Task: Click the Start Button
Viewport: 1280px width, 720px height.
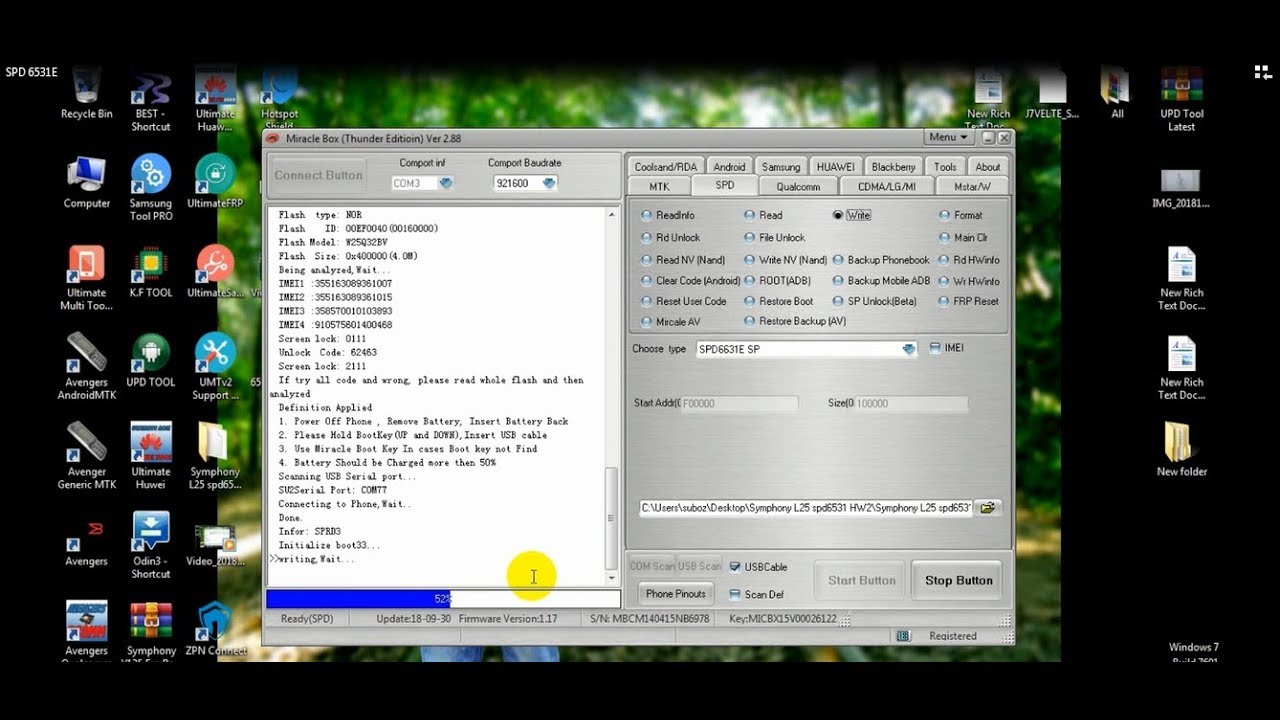Action: tap(862, 580)
